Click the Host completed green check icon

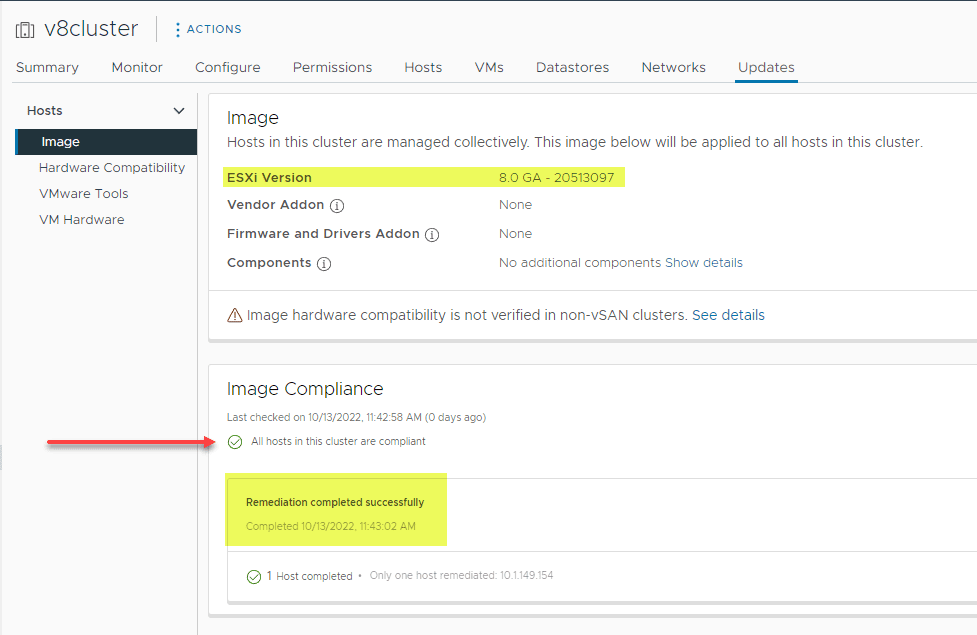coord(254,577)
